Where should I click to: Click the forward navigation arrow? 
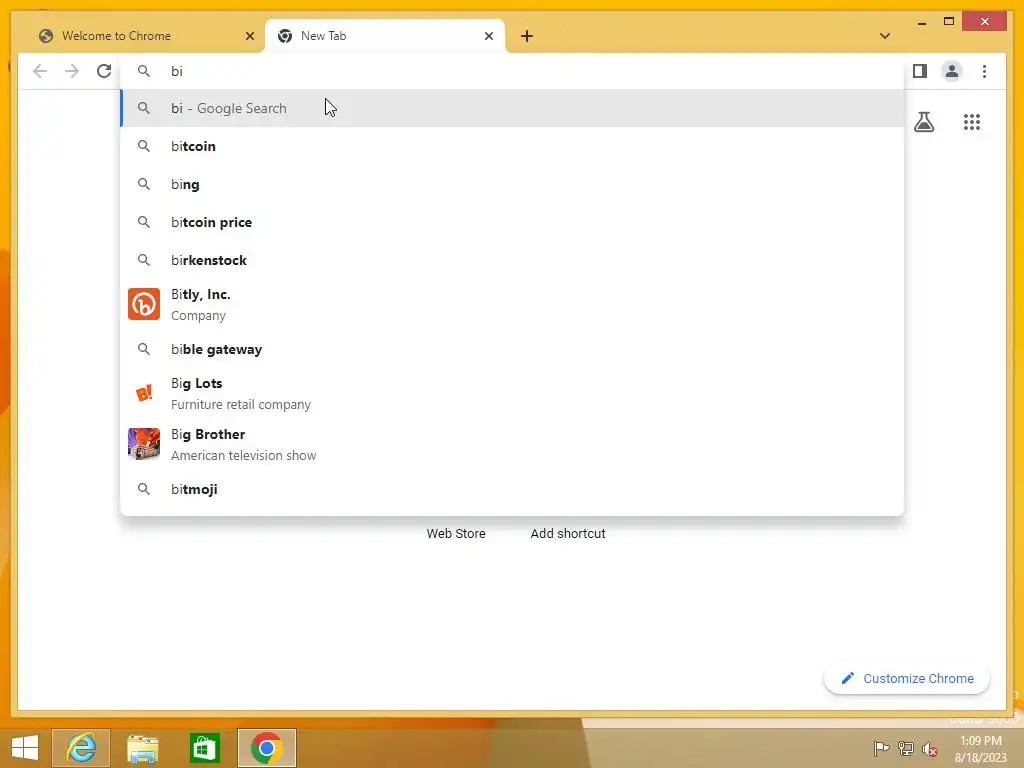[x=72, y=71]
